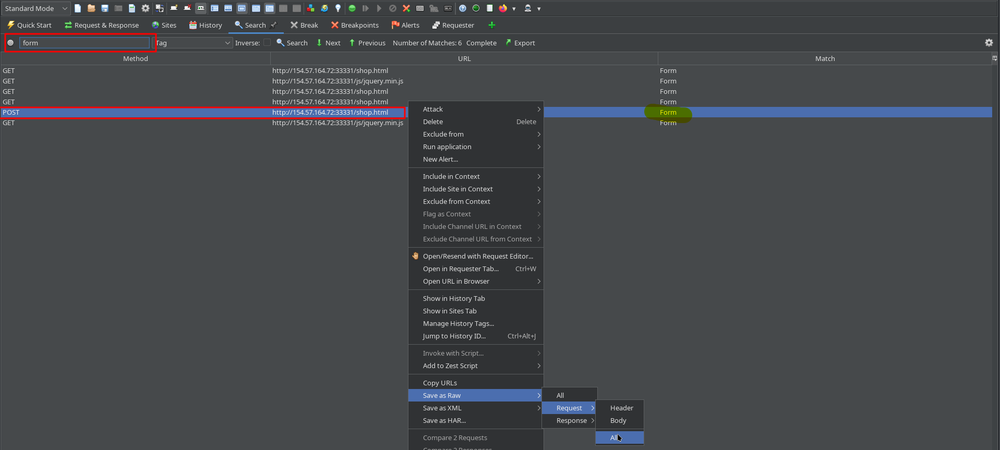Image resolution: width=1000 pixels, height=450 pixels.
Task: Expand the Include in Context submenu
Action: (x=475, y=176)
